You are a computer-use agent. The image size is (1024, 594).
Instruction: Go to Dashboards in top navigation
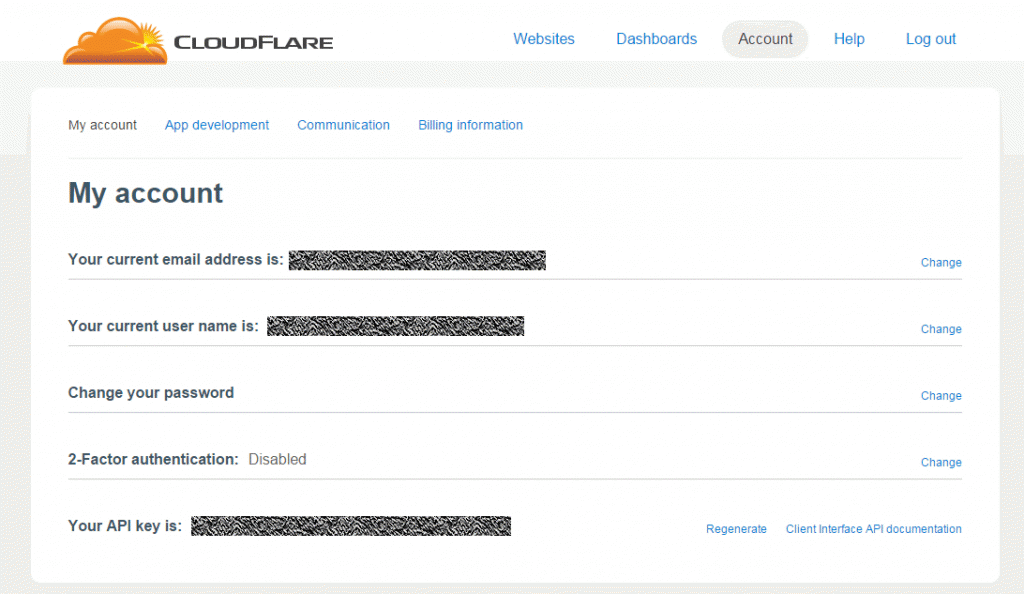click(x=656, y=39)
